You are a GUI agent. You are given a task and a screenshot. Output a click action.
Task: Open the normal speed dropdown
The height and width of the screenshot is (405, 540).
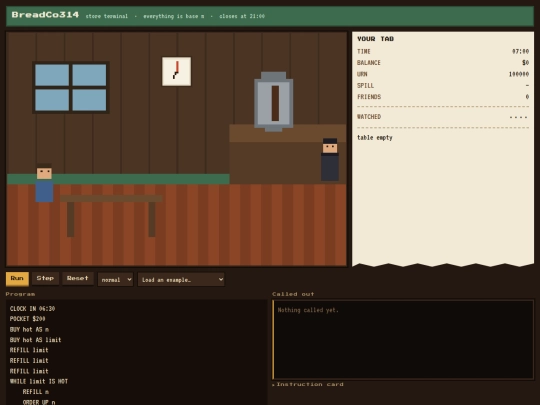(115, 280)
